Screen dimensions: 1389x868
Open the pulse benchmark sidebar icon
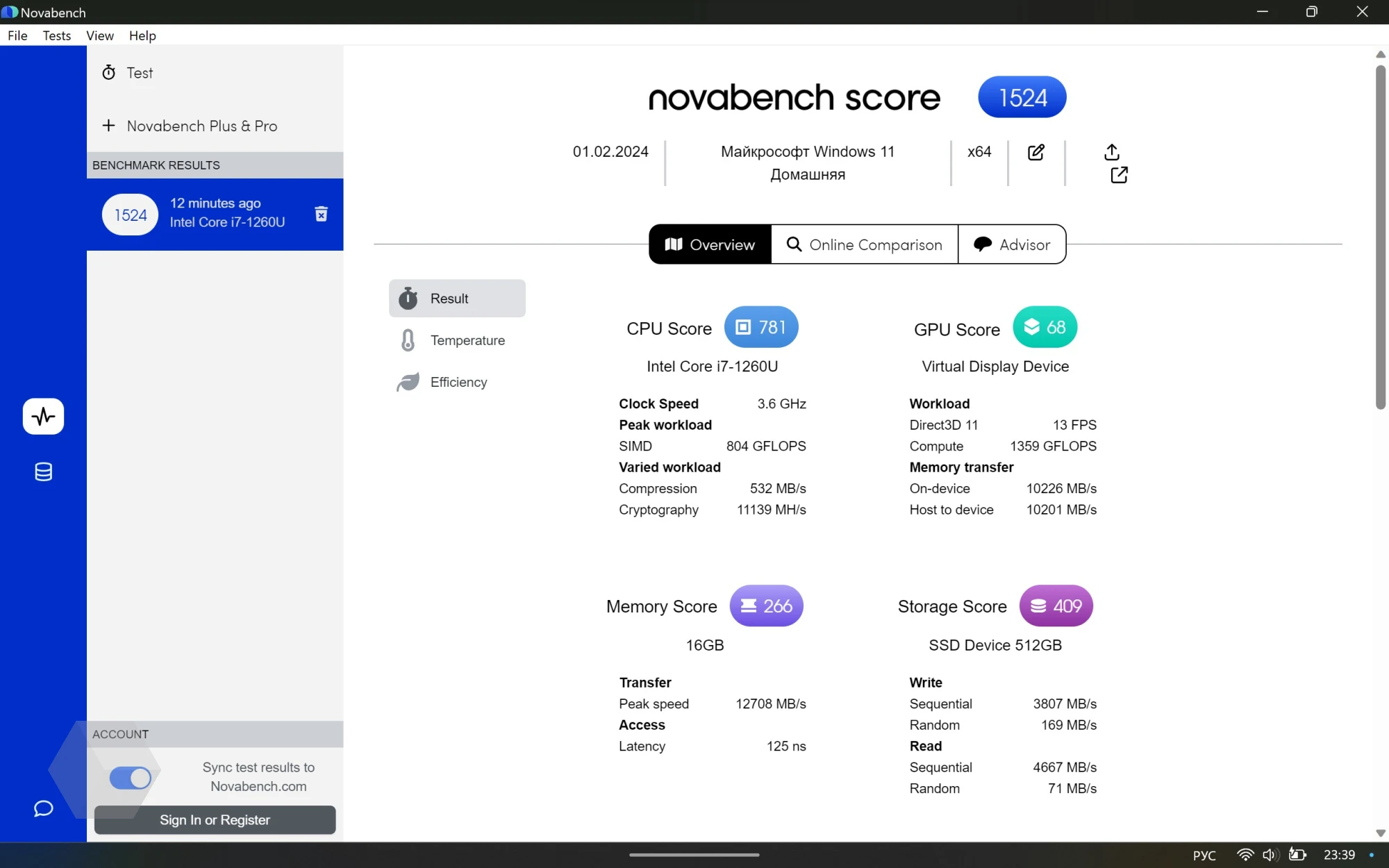pyautogui.click(x=43, y=416)
